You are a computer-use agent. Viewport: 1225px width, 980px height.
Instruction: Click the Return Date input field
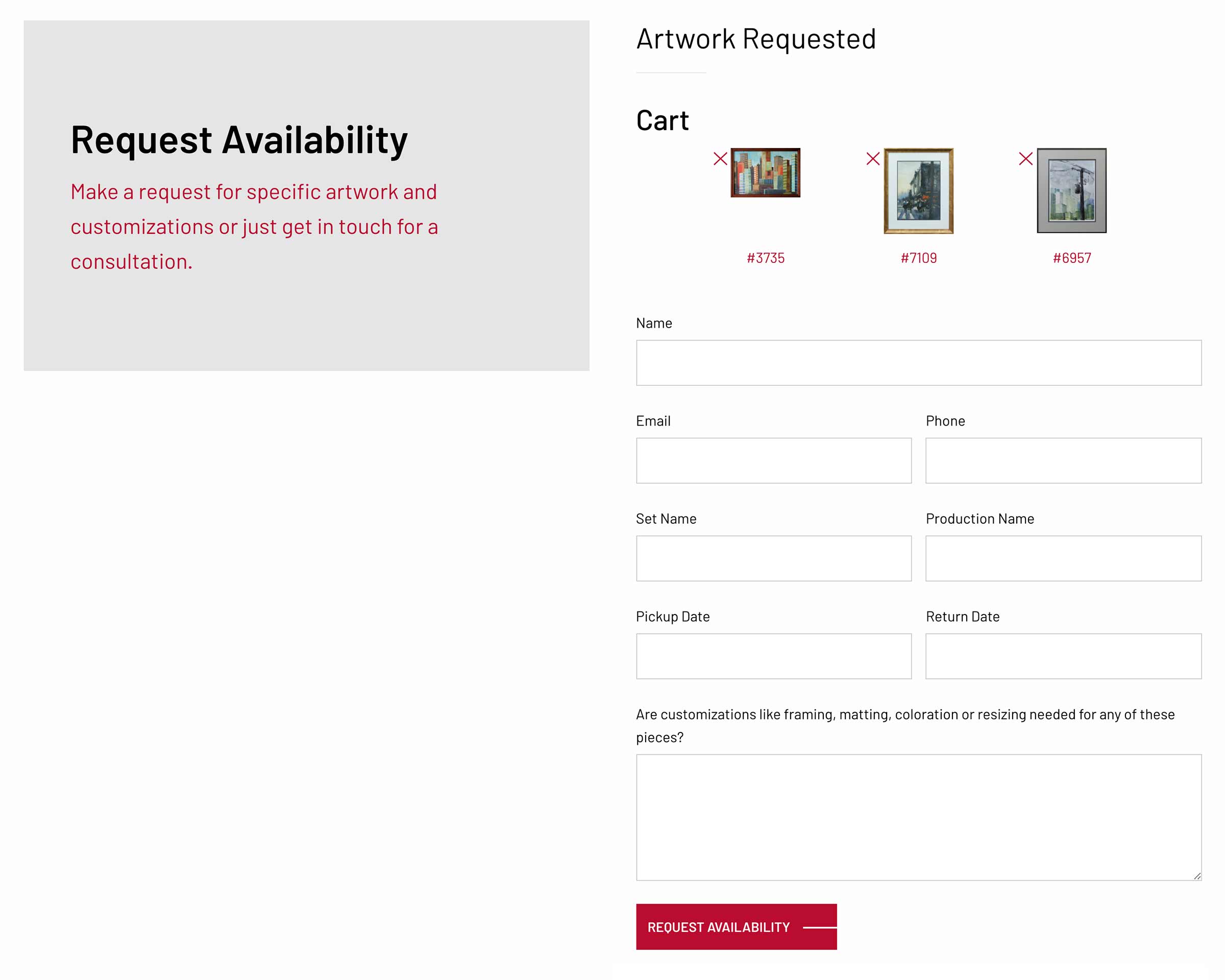tap(1064, 656)
